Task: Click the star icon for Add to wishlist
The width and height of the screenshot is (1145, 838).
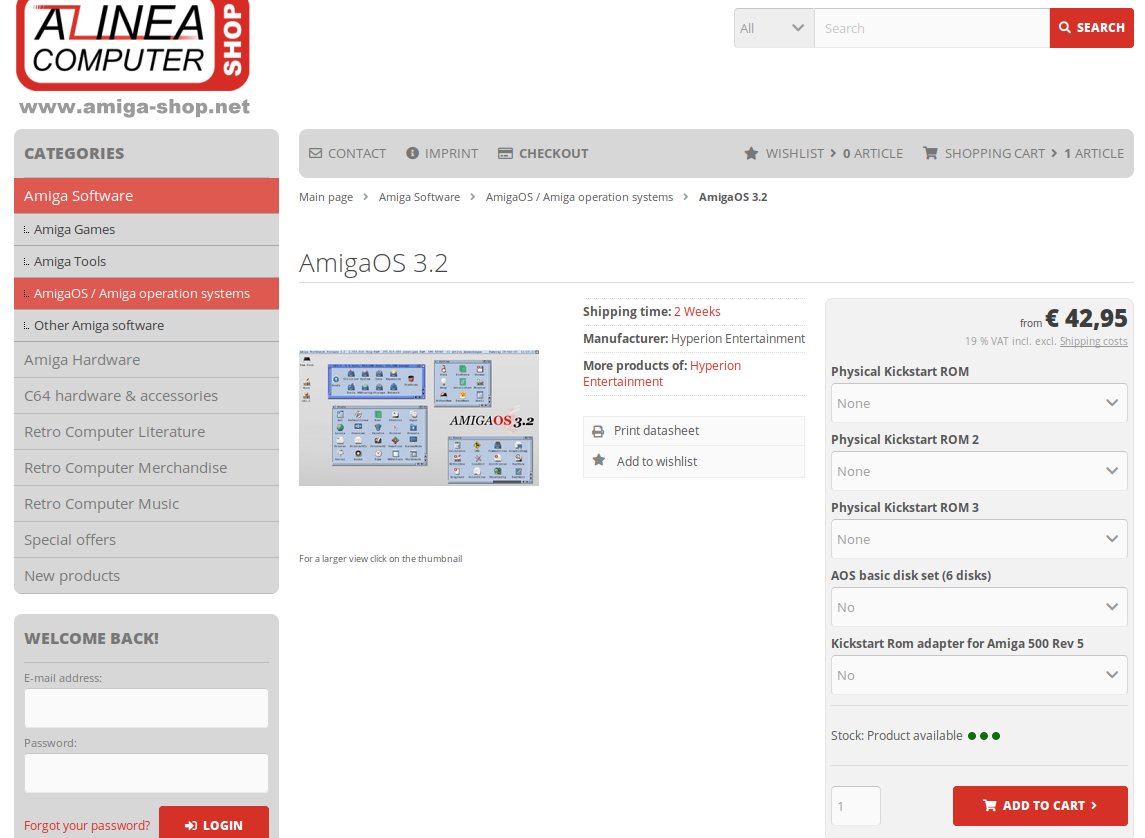Action: [x=599, y=461]
